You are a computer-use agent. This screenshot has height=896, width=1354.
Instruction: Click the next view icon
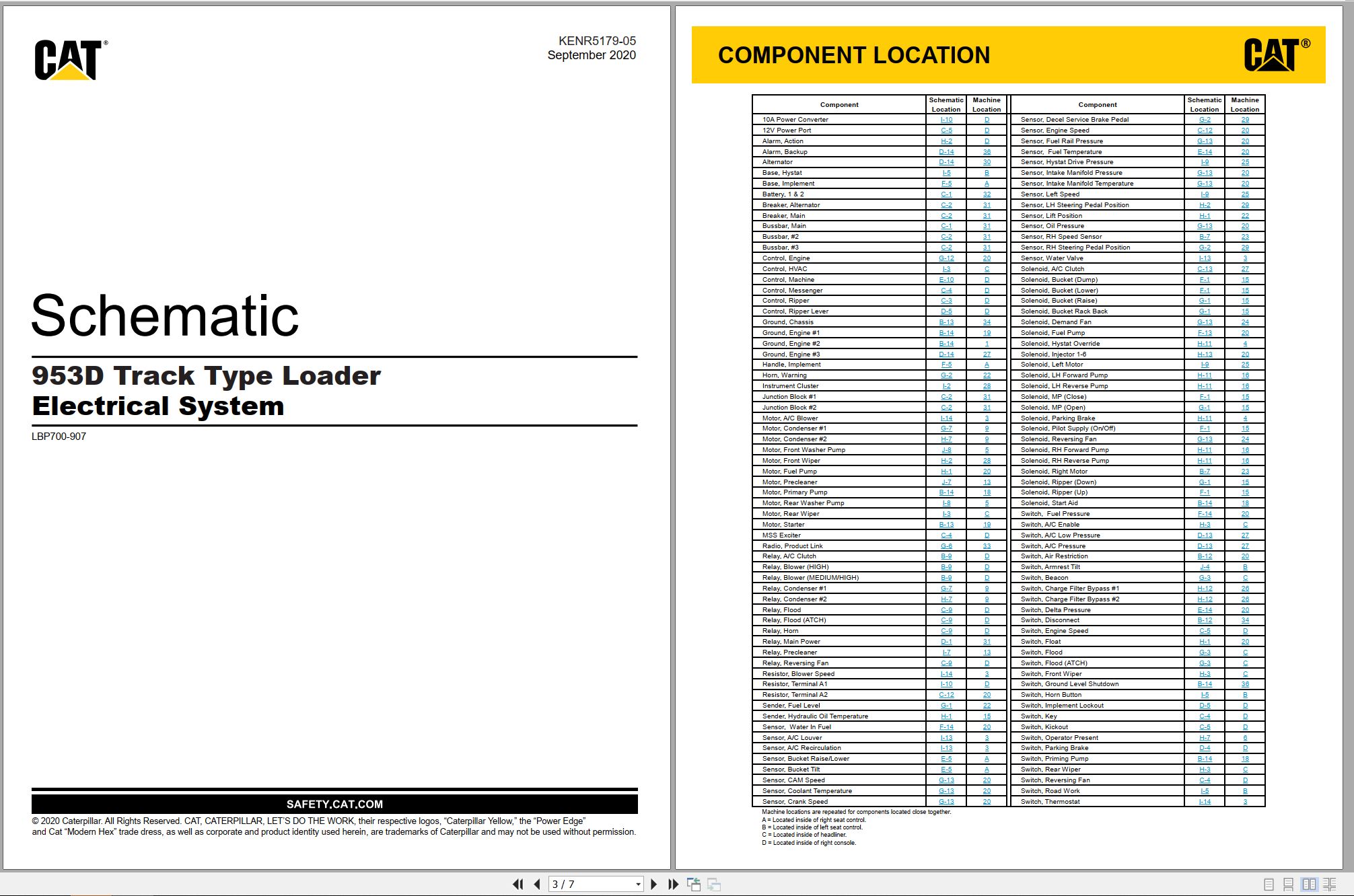[x=714, y=885]
